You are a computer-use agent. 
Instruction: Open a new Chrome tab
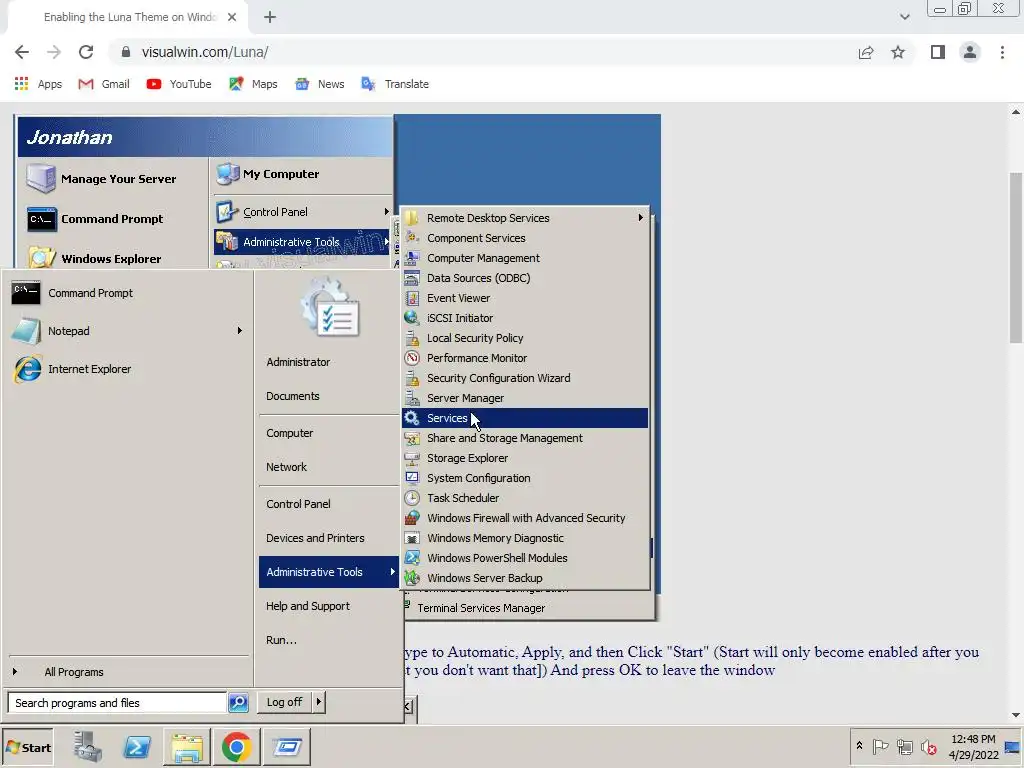[270, 17]
